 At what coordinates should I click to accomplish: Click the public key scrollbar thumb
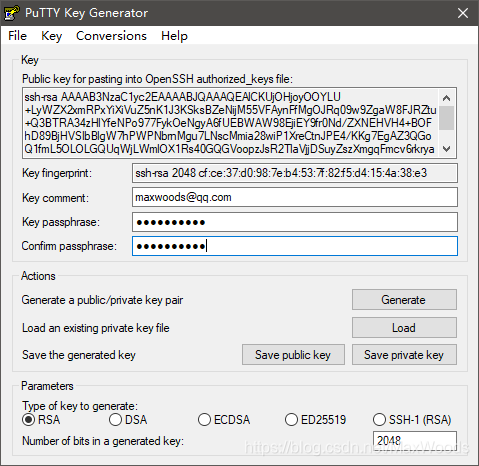pos(447,118)
